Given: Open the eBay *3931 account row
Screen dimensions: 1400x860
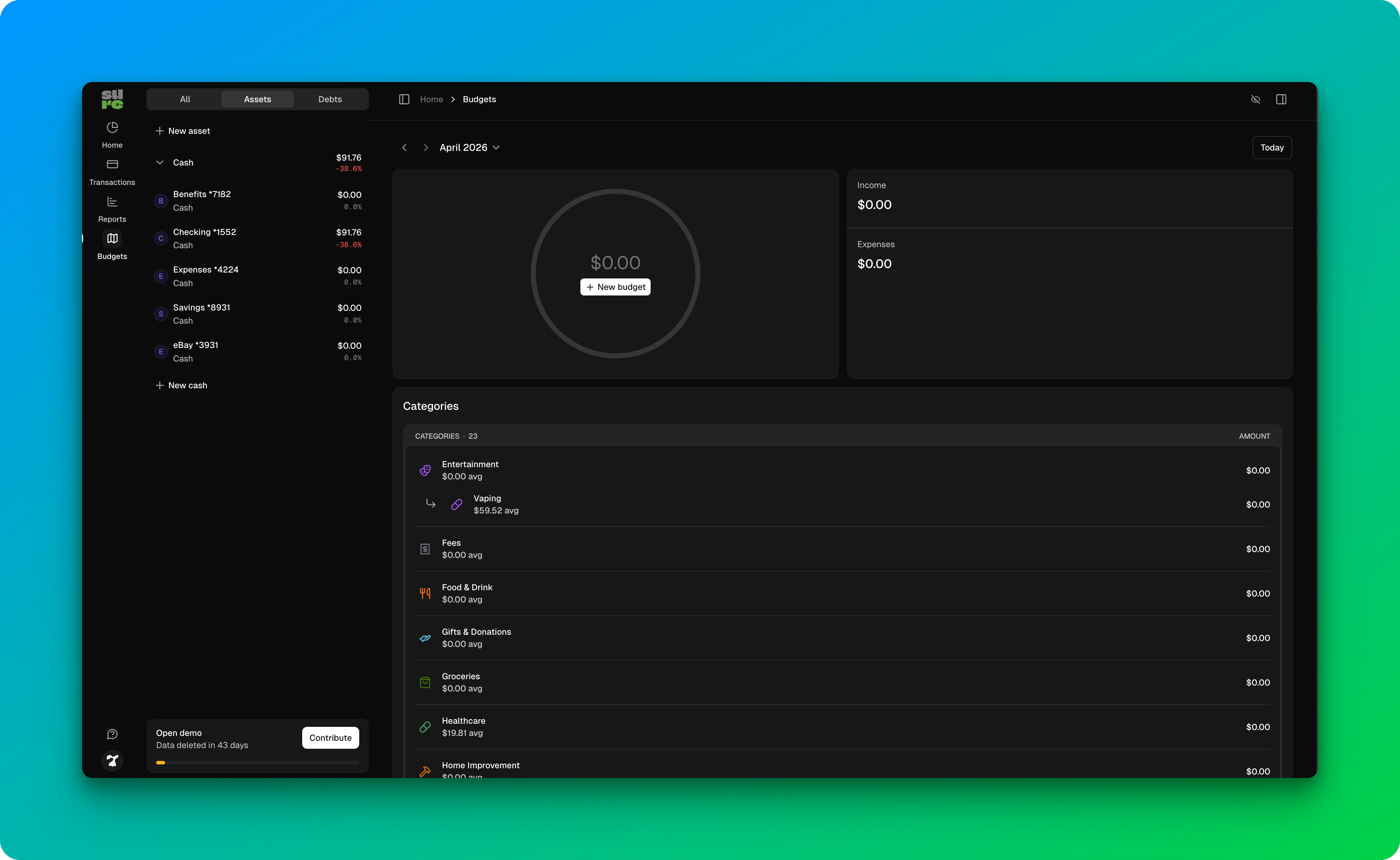Looking at the screenshot, I should coord(258,351).
